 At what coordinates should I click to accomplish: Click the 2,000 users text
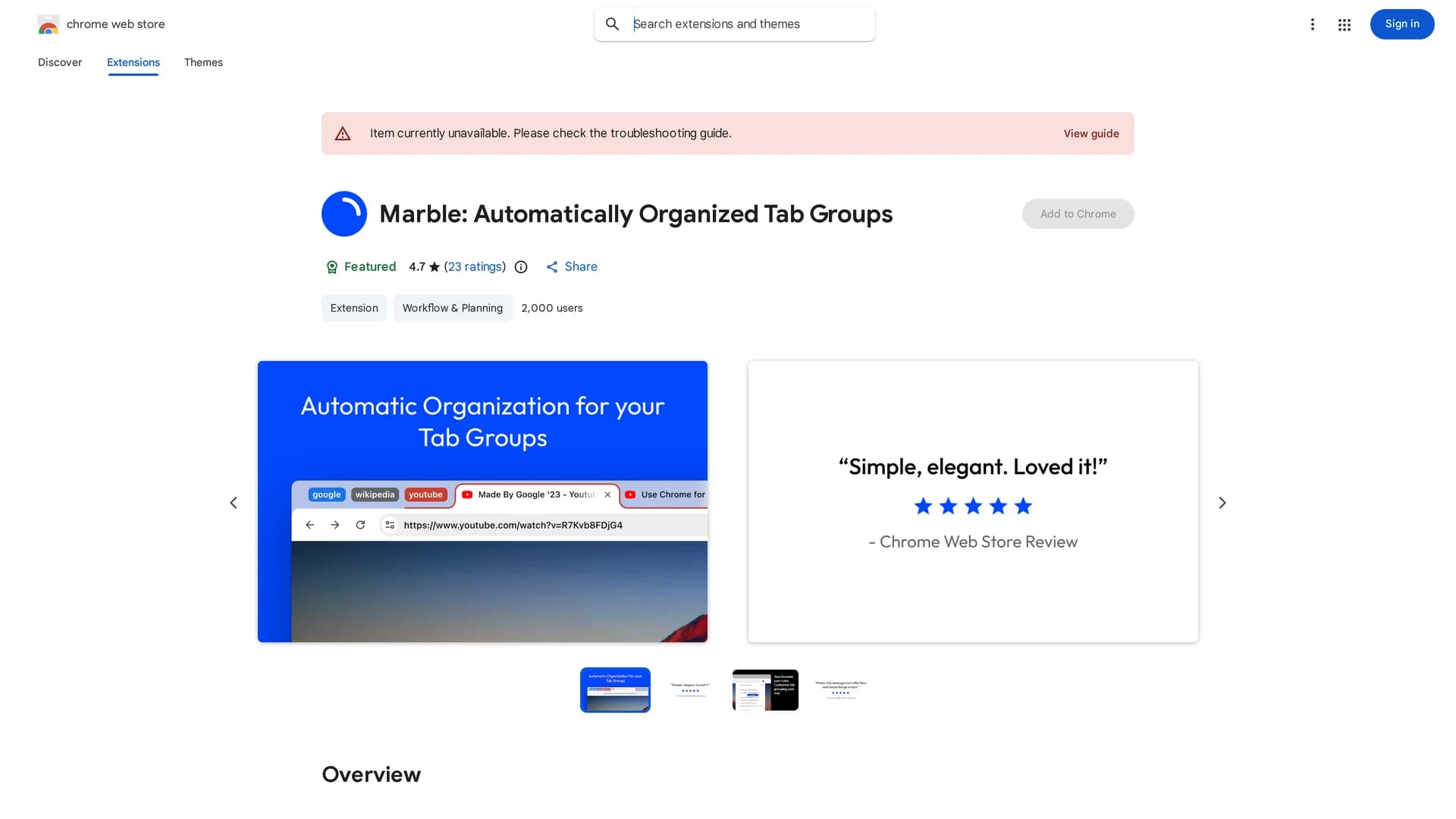pyautogui.click(x=552, y=308)
